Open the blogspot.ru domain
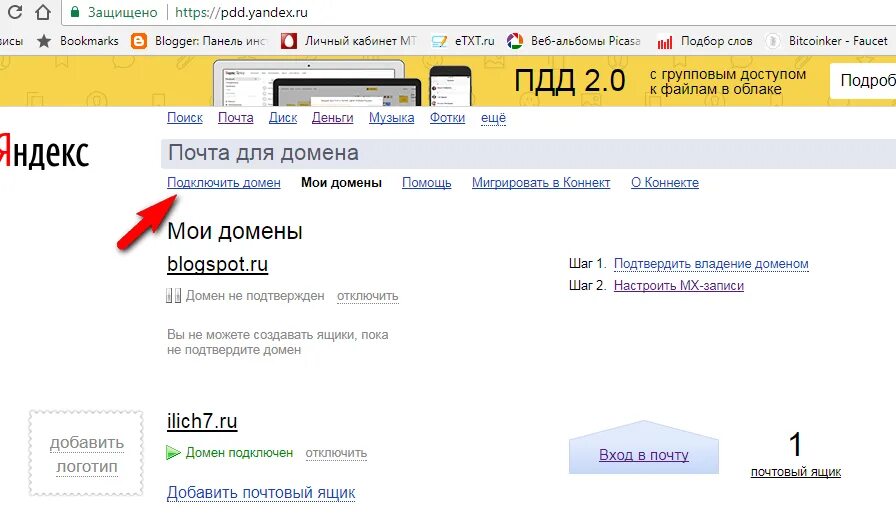This screenshot has height=526, width=896. (x=217, y=264)
